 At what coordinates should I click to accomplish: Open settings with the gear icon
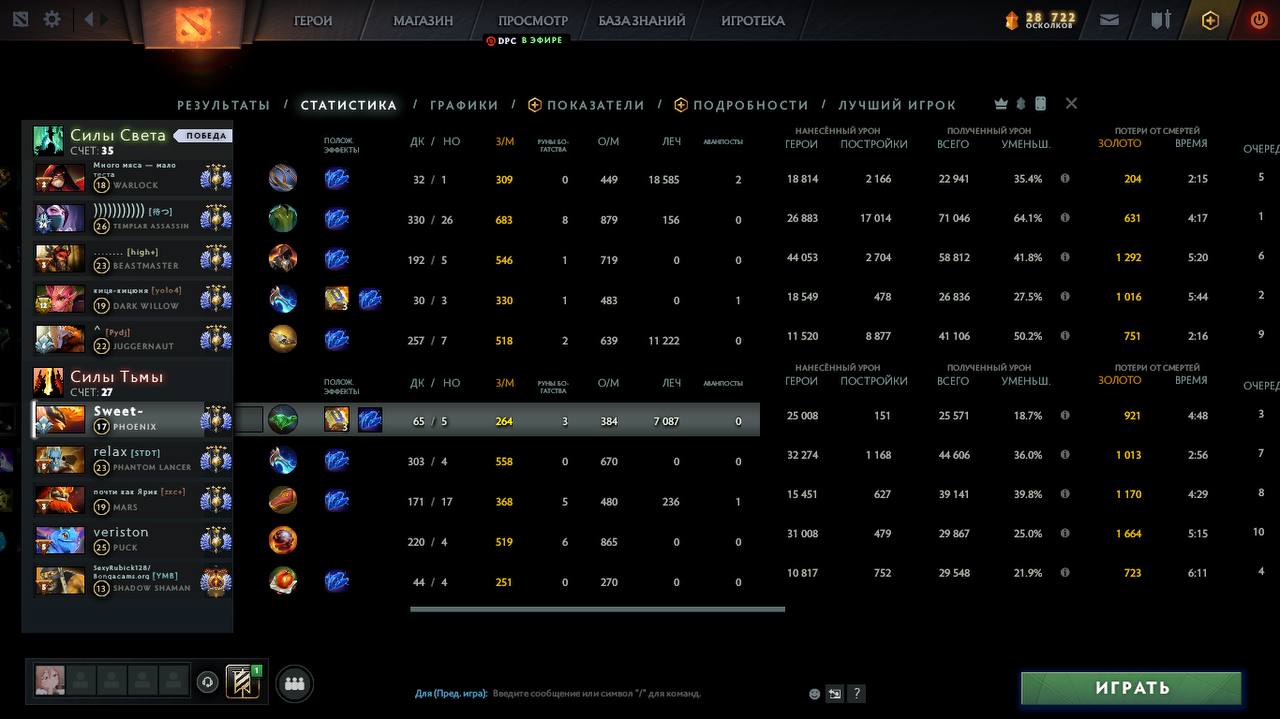pyautogui.click(x=52, y=19)
